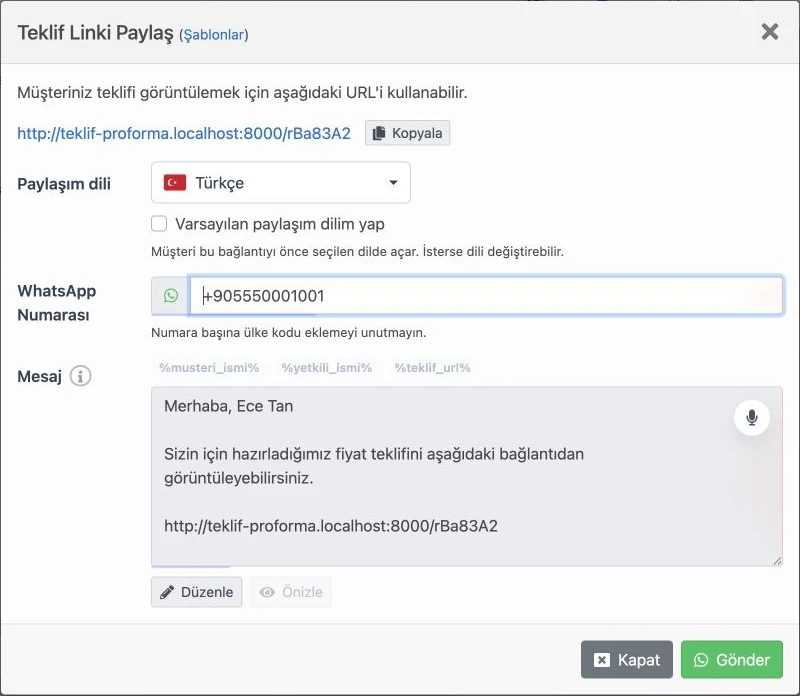Send via WhatsApp with Gönder button
The image size is (800, 696).
(732, 660)
